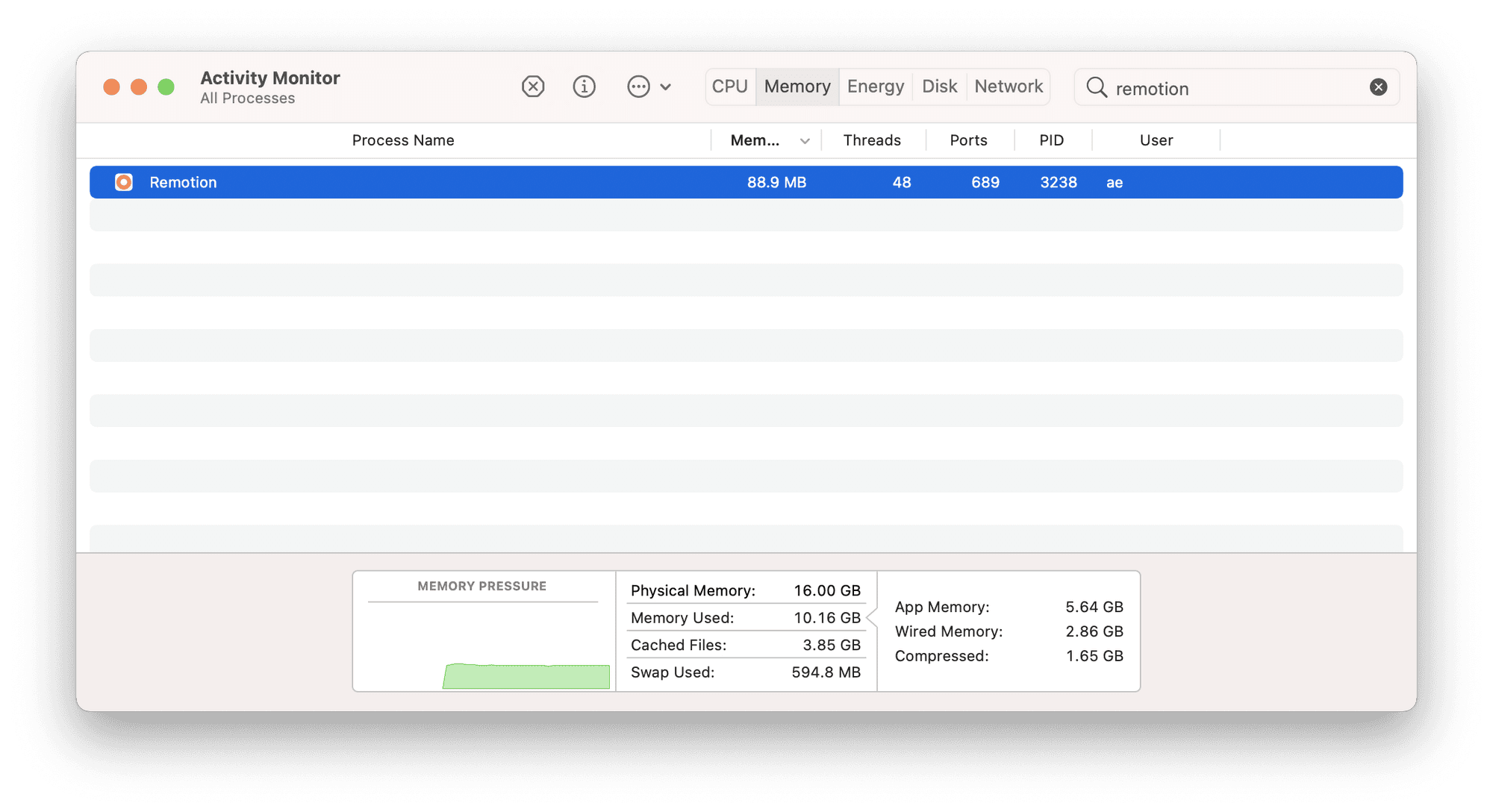Open process info with the i icon
The width and height of the screenshot is (1493, 812).
[x=584, y=87]
